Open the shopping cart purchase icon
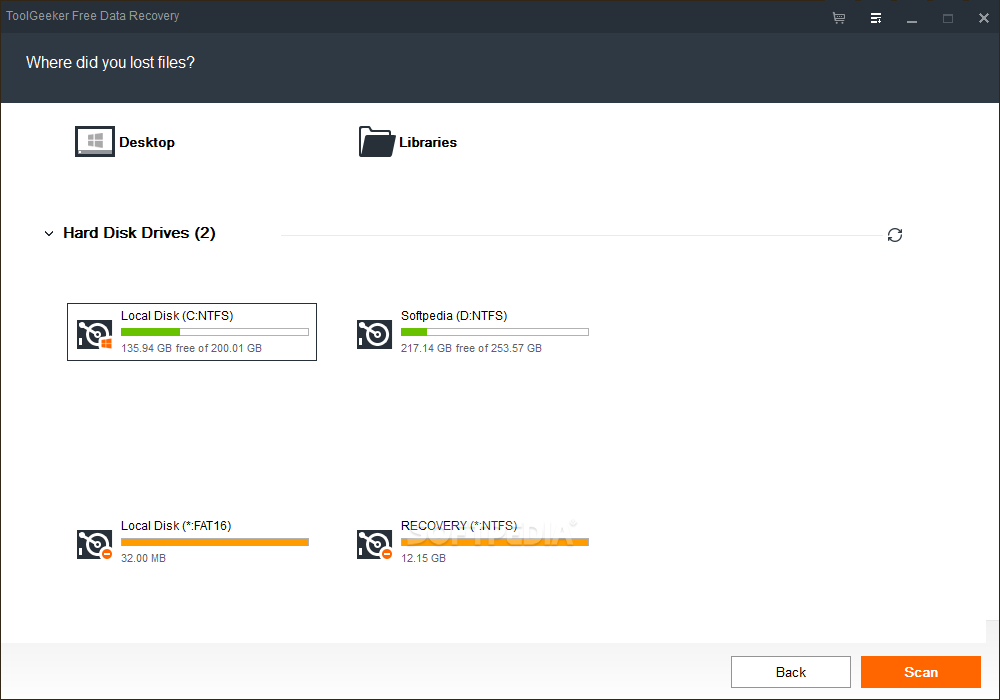Viewport: 1000px width, 700px height. click(839, 18)
